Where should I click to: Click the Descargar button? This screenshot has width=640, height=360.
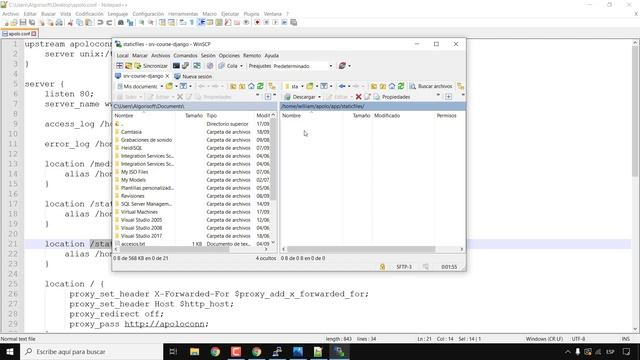(300, 97)
